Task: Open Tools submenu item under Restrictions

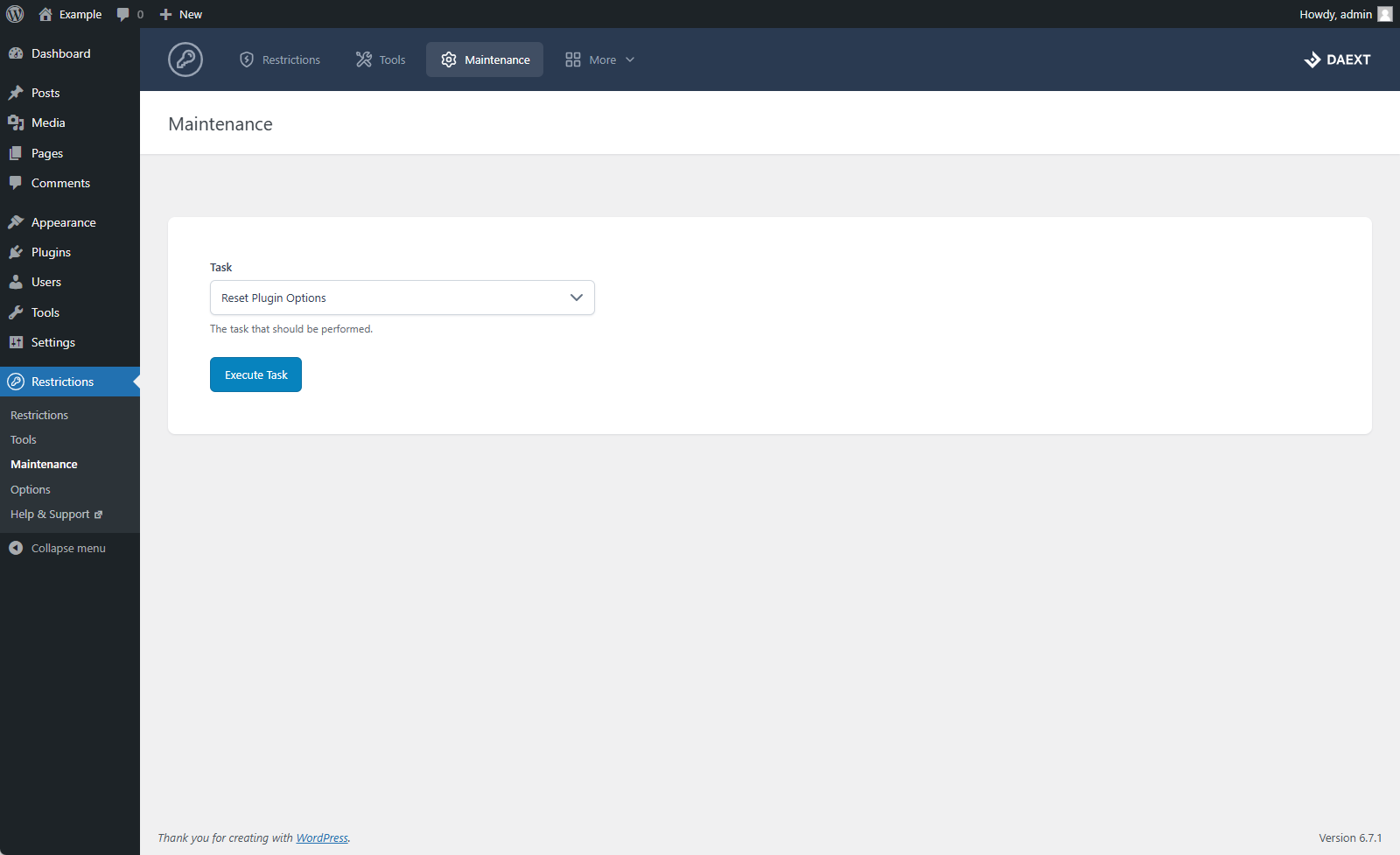Action: 24,439
